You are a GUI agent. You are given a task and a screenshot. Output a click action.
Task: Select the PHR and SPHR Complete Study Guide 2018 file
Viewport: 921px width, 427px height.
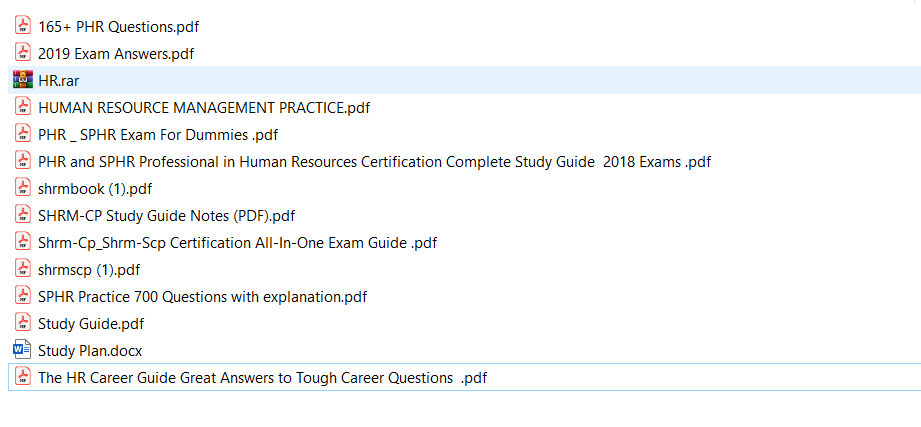pos(374,161)
